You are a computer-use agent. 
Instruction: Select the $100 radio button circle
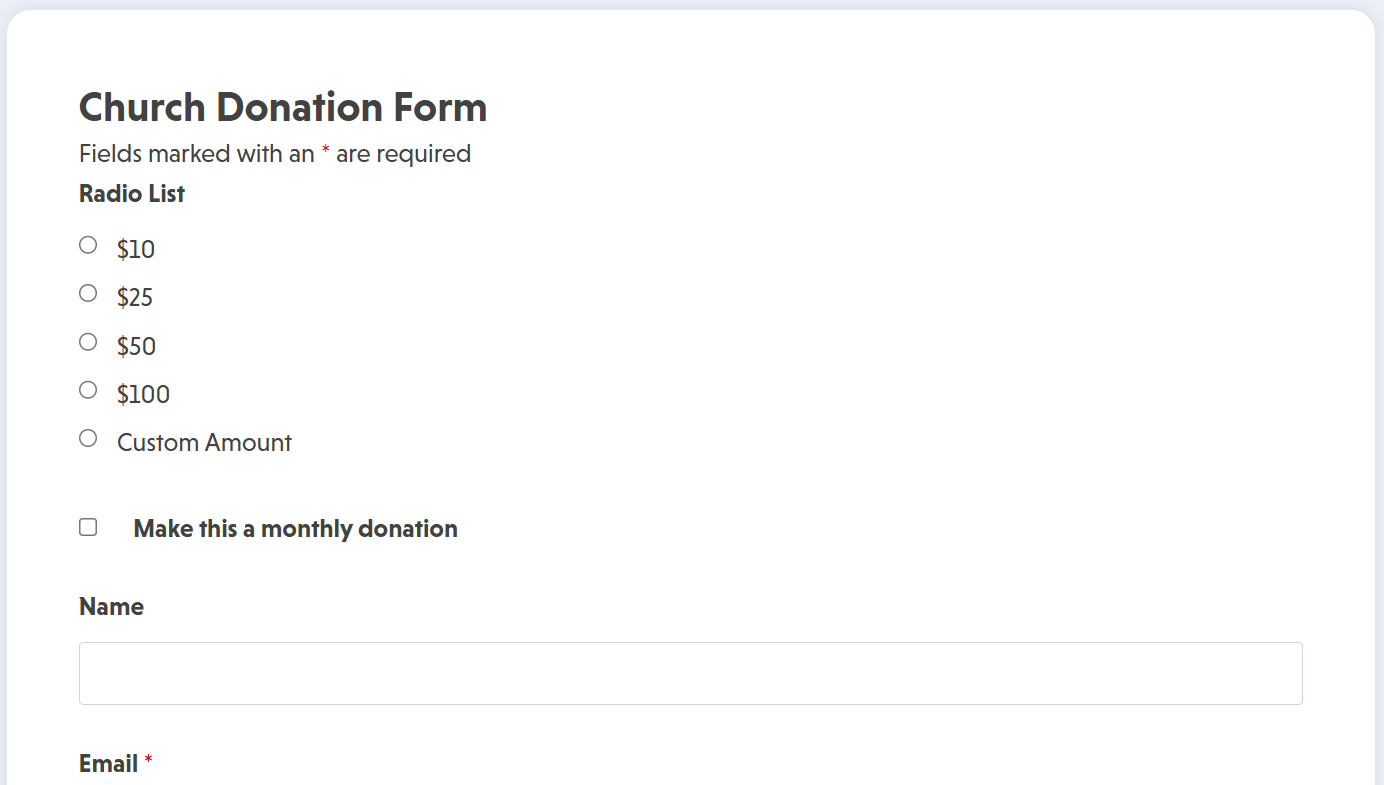(88, 390)
